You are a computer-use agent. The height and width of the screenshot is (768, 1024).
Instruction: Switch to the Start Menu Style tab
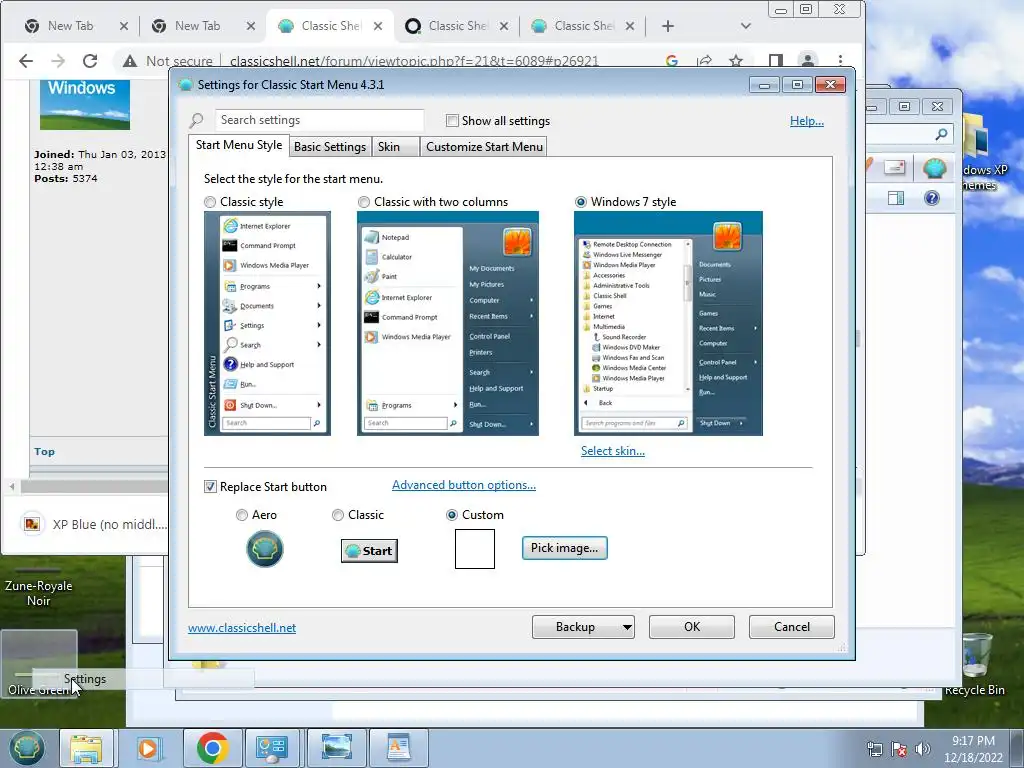pyautogui.click(x=238, y=145)
